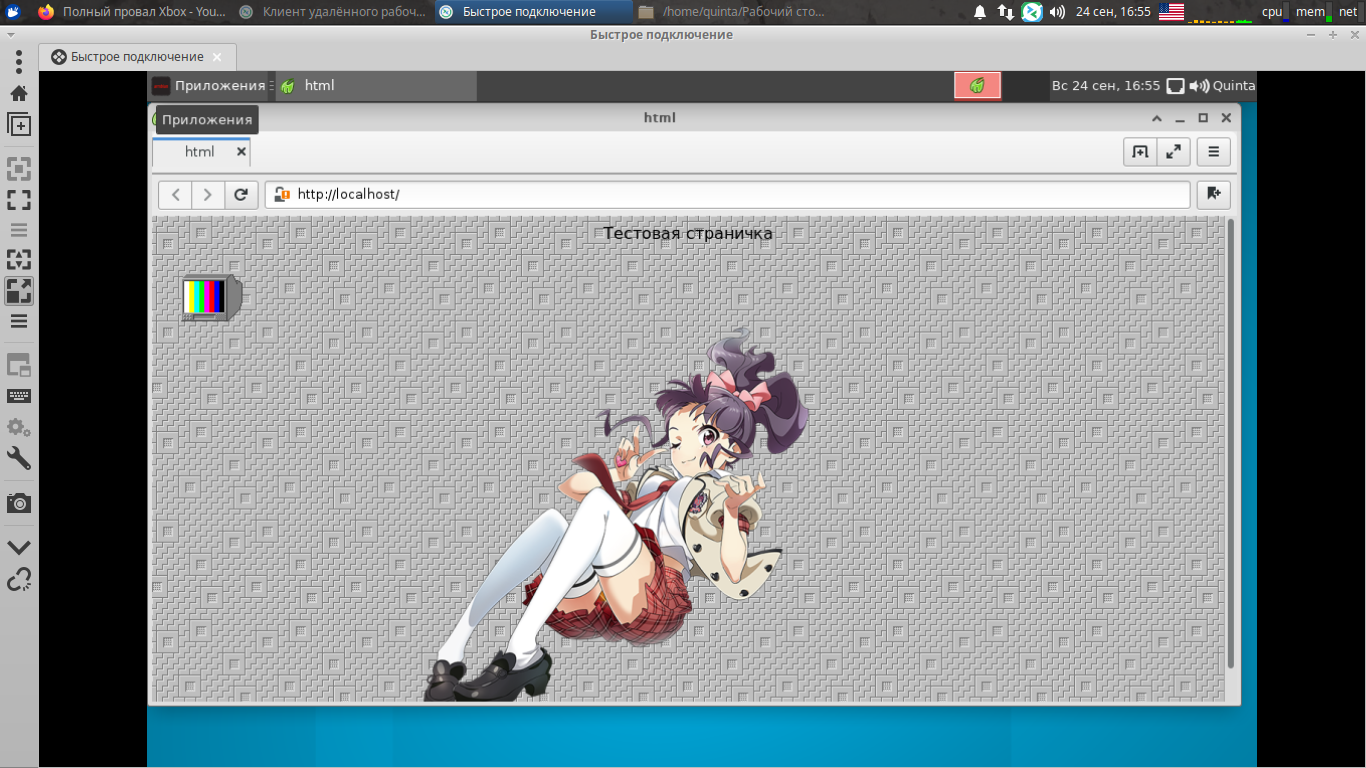Image resolution: width=1366 pixels, height=768 pixels.
Task: Open the home icon in Remmina sidebar
Action: point(19,93)
